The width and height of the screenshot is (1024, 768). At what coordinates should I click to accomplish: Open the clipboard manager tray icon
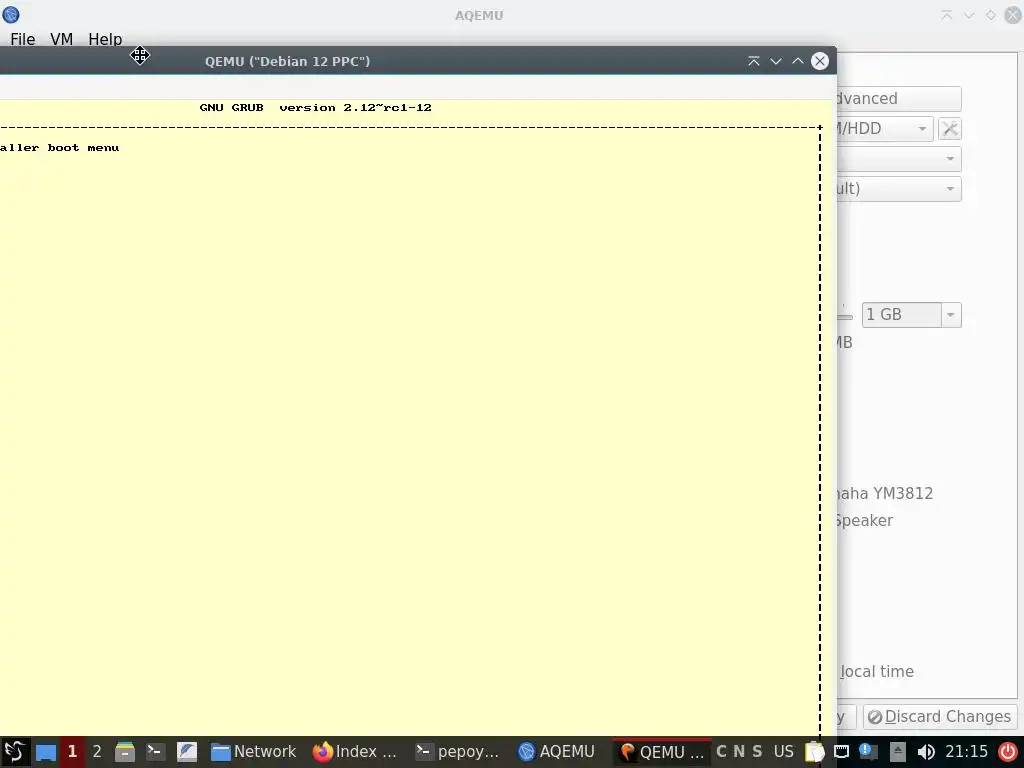click(x=814, y=752)
